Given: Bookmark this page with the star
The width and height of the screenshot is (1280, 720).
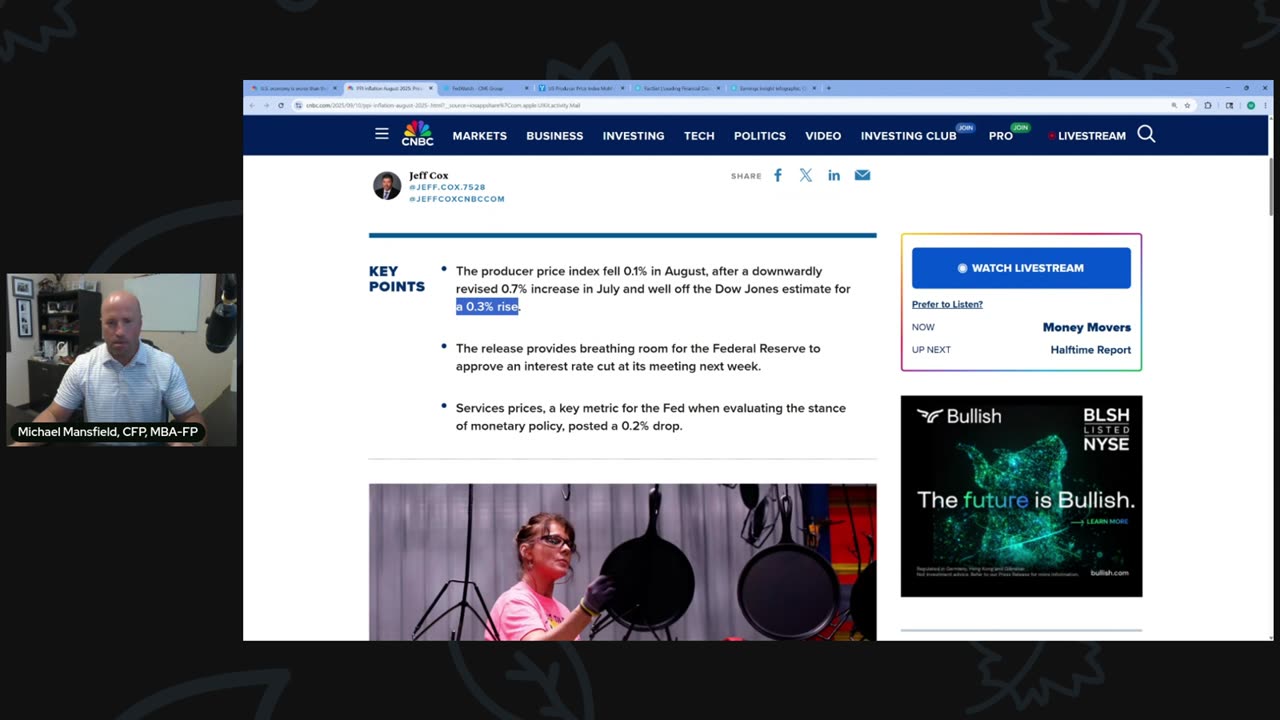Looking at the screenshot, I should [x=1187, y=105].
